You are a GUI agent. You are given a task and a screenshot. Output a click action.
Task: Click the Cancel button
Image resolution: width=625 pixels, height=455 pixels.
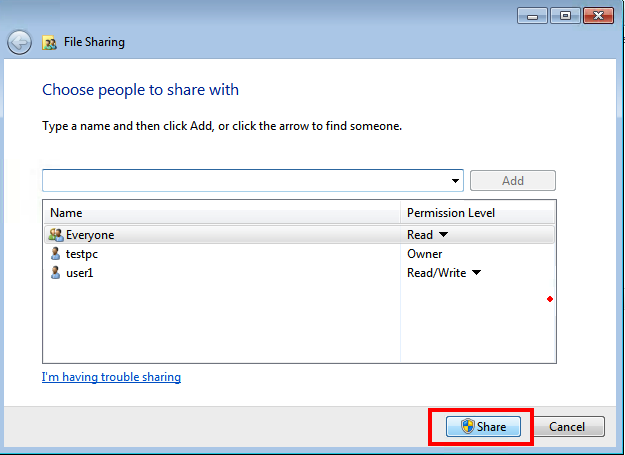(x=567, y=427)
